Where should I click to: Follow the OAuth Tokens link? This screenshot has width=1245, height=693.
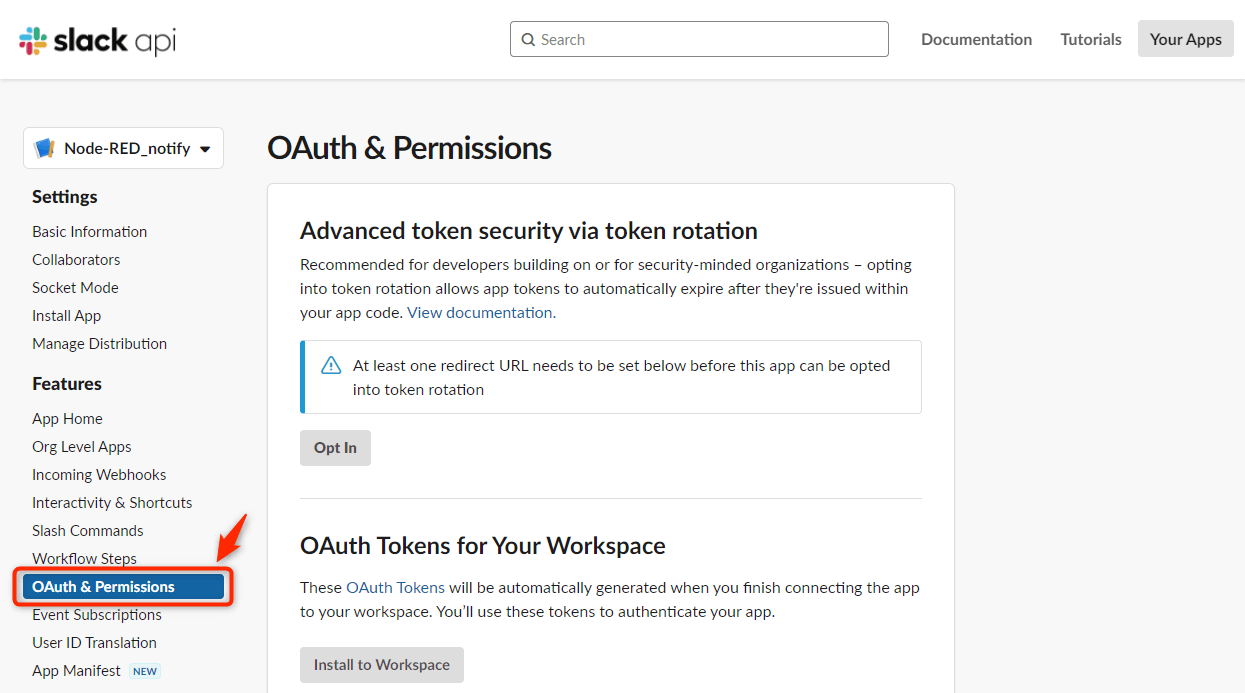(395, 587)
